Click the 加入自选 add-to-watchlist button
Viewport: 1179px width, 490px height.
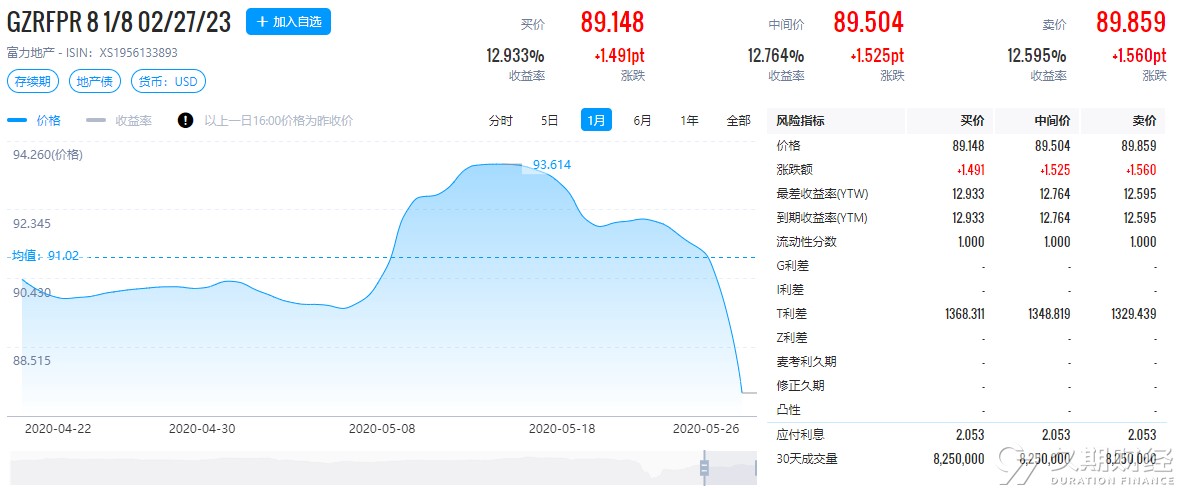(288, 22)
